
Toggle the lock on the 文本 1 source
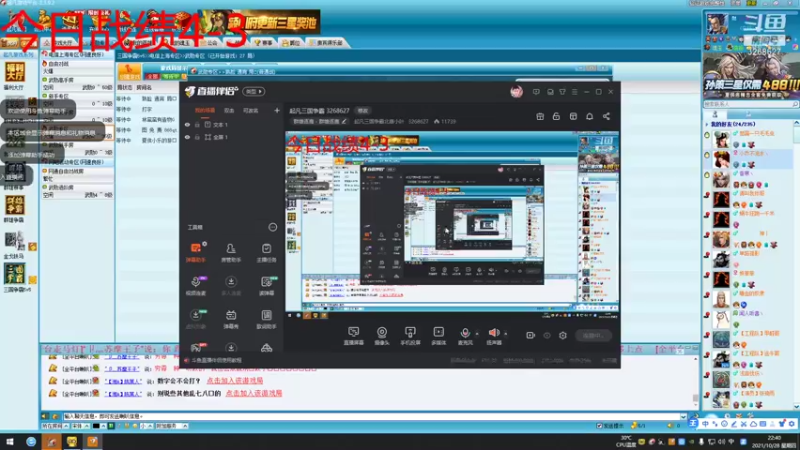pos(197,124)
